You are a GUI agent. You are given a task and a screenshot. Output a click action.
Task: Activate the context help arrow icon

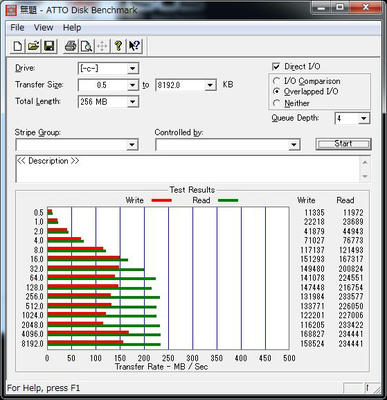[135, 46]
